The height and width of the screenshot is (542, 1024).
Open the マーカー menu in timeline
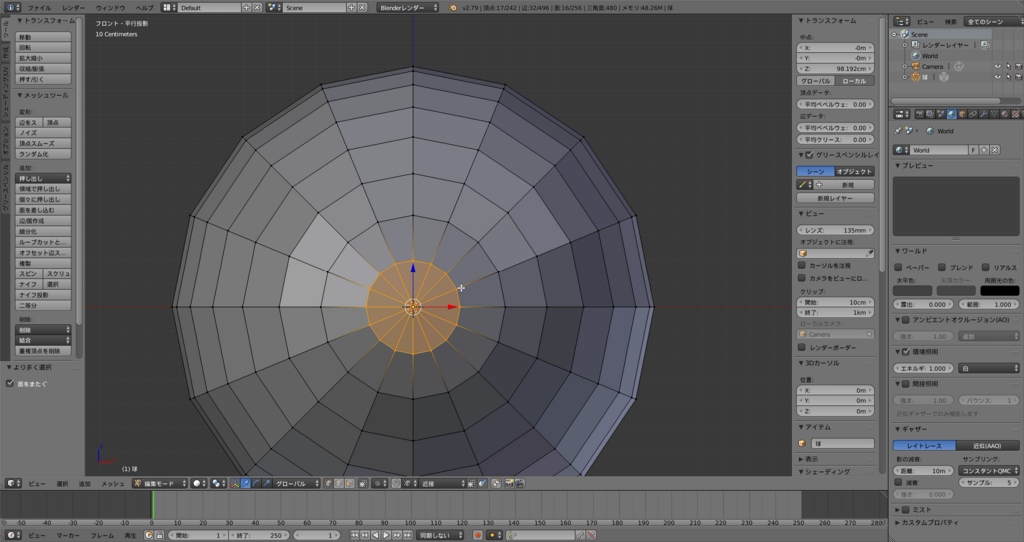pos(68,535)
